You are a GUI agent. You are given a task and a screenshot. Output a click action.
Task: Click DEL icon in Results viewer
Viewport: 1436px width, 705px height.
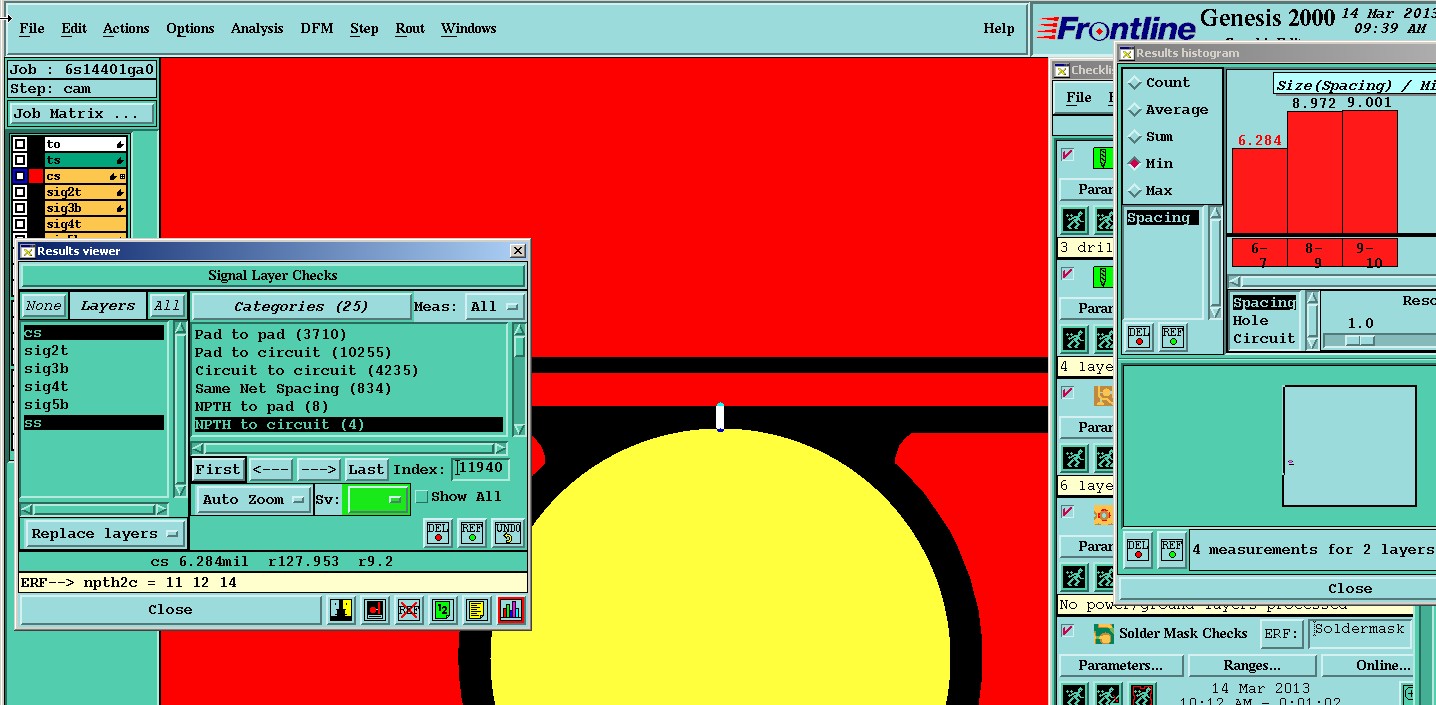[438, 533]
